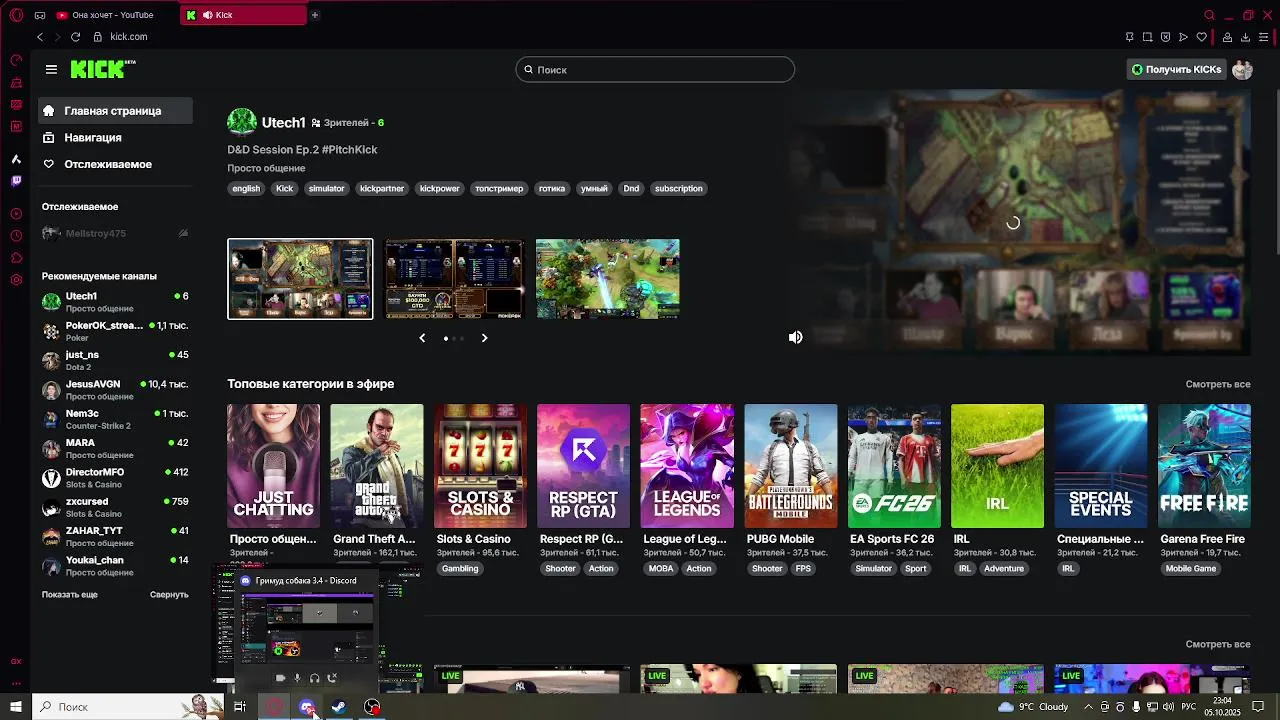Go back in the browser
Image resolution: width=1280 pixels, height=720 pixels.
pyautogui.click(x=40, y=37)
